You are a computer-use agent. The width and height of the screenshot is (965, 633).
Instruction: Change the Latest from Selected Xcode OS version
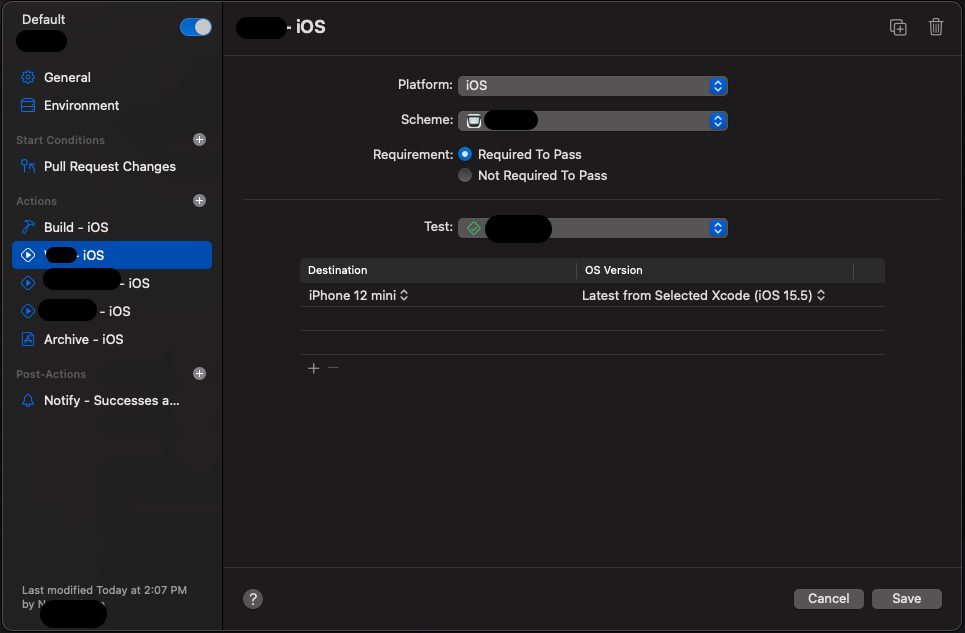point(703,295)
